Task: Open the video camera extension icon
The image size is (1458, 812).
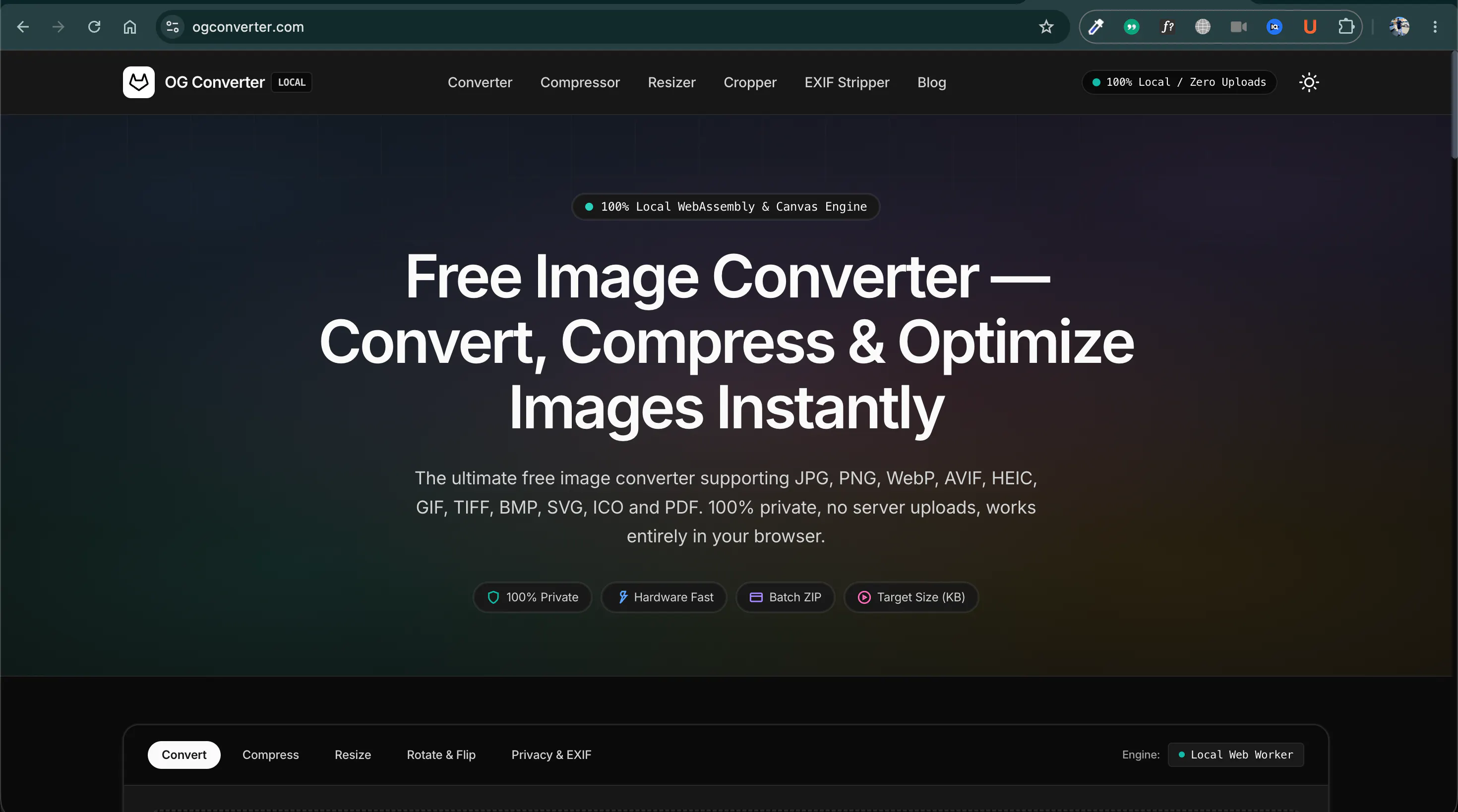Action: [1238, 27]
